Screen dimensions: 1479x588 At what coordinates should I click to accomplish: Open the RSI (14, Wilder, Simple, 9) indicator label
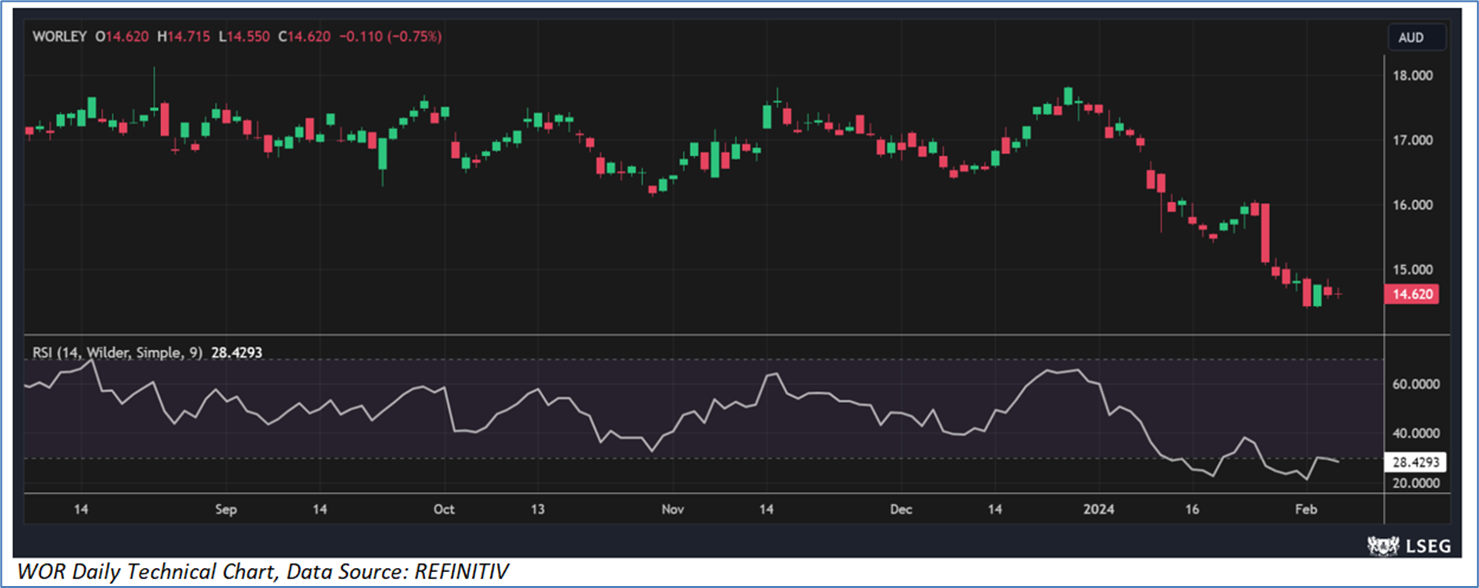pyautogui.click(x=118, y=352)
